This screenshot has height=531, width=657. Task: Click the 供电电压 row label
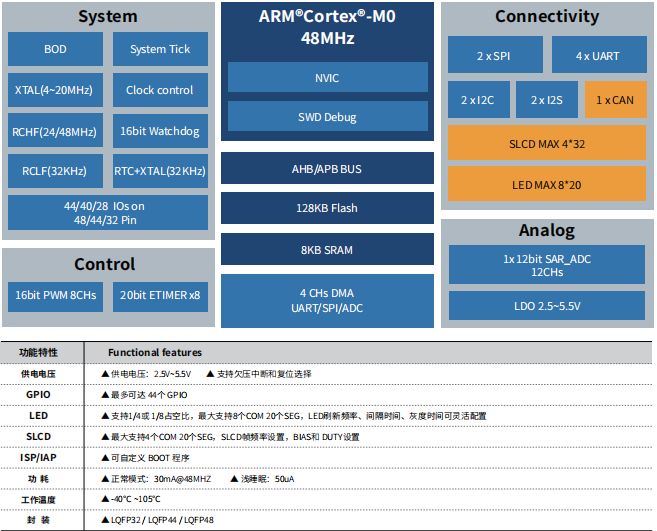(x=38, y=374)
